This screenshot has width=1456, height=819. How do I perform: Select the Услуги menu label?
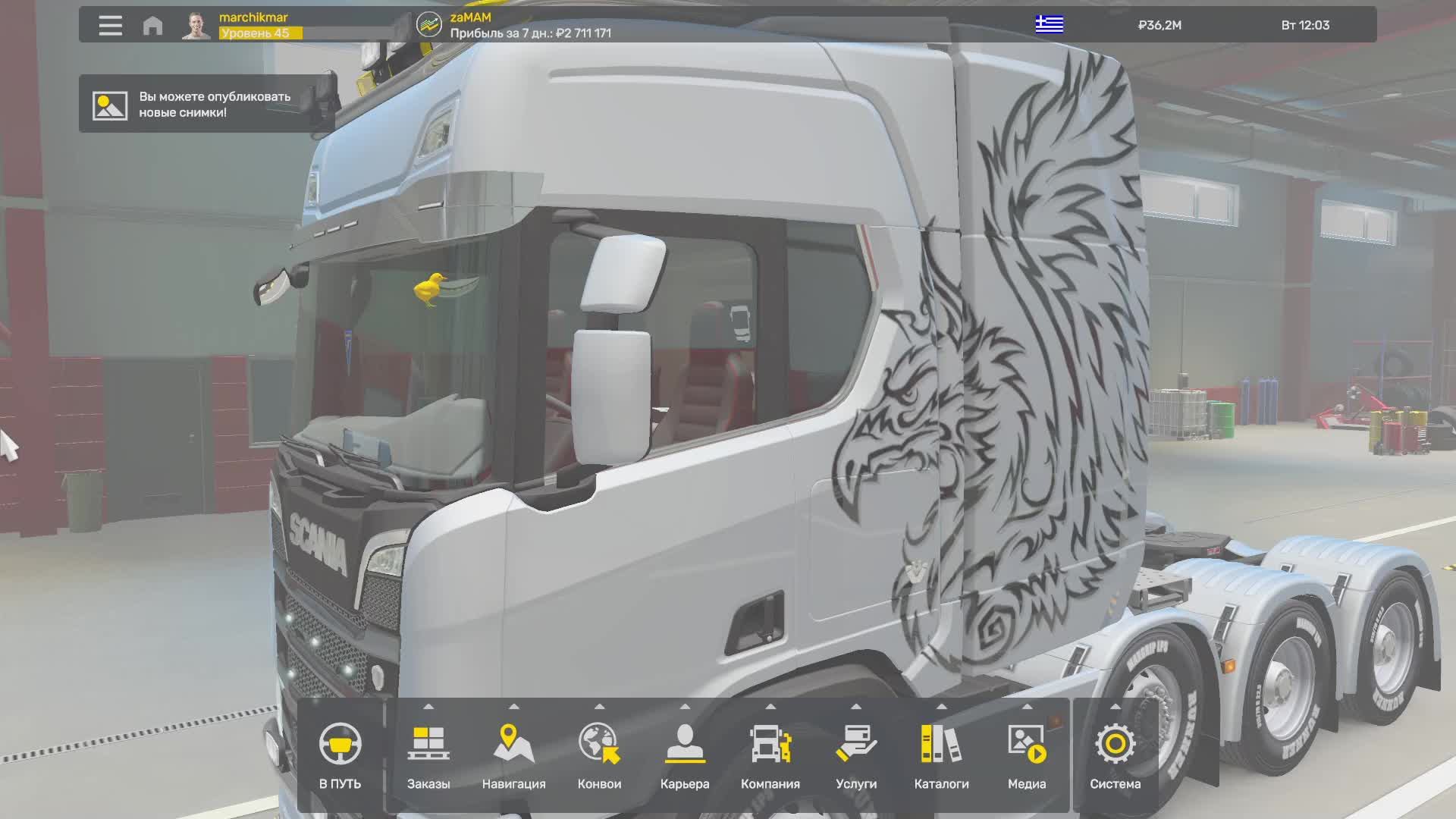(x=856, y=784)
